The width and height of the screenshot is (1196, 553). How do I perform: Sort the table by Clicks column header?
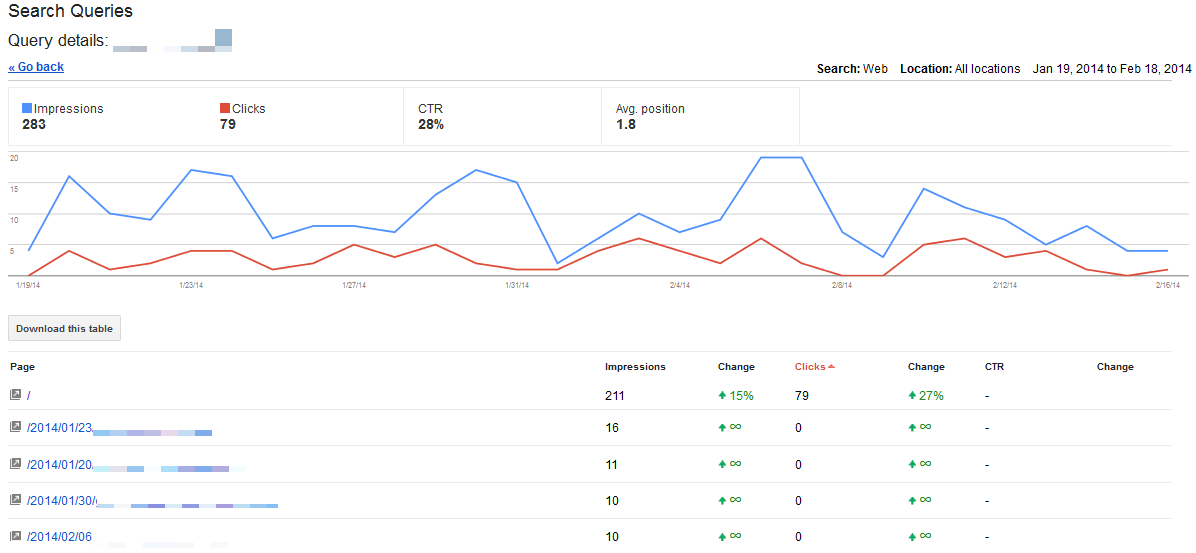pos(810,367)
